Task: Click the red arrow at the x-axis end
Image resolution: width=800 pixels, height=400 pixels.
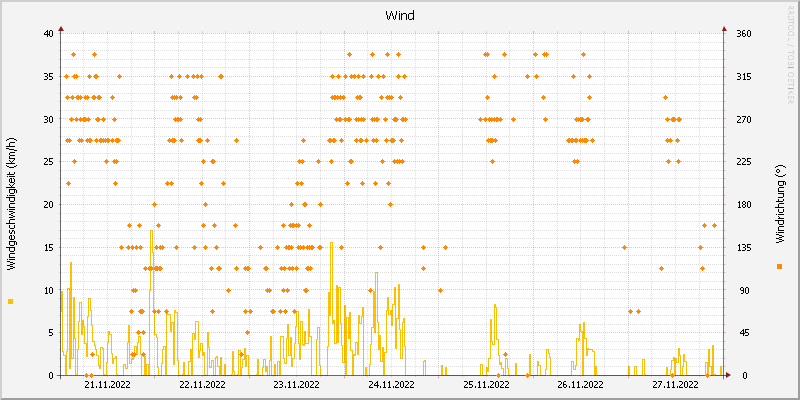Action: point(729,375)
